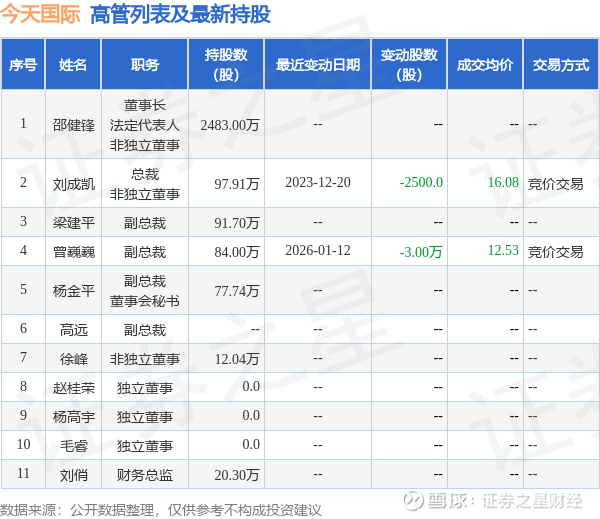The image size is (600, 519).
Task: Select the name 刘成凯
Action: pos(73,184)
